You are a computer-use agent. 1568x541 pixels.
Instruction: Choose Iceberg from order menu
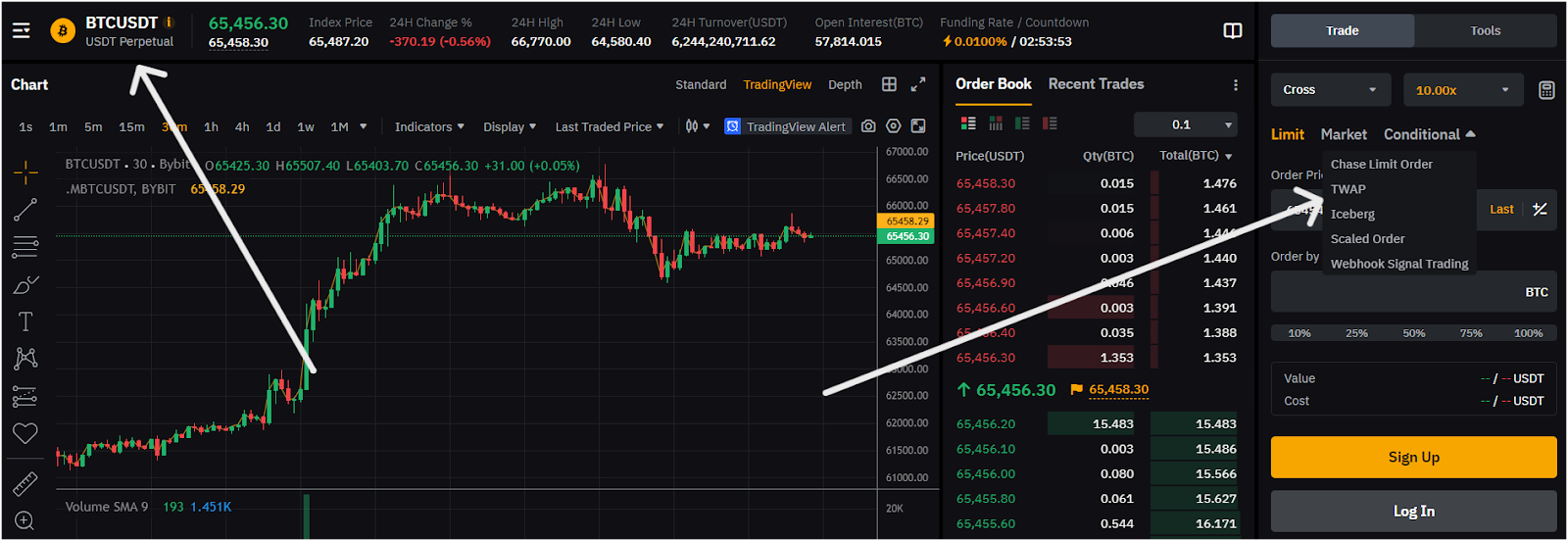pyautogui.click(x=1352, y=214)
